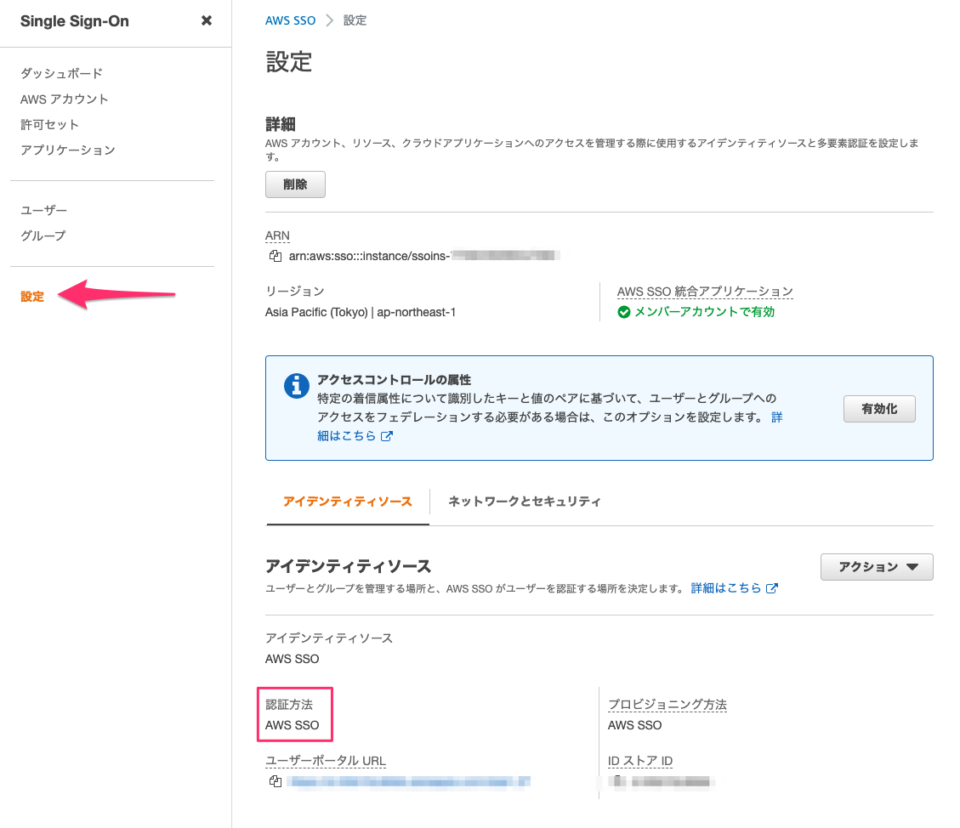Select the アイデンティティソース tab
This screenshot has width=960, height=828.
coord(347,501)
